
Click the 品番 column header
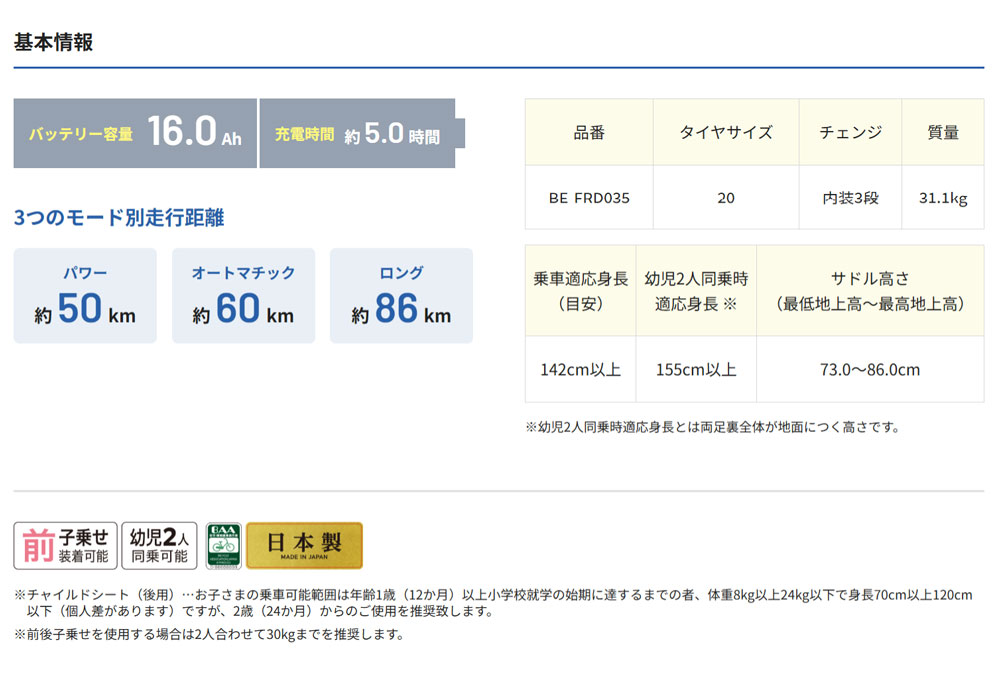pos(589,132)
